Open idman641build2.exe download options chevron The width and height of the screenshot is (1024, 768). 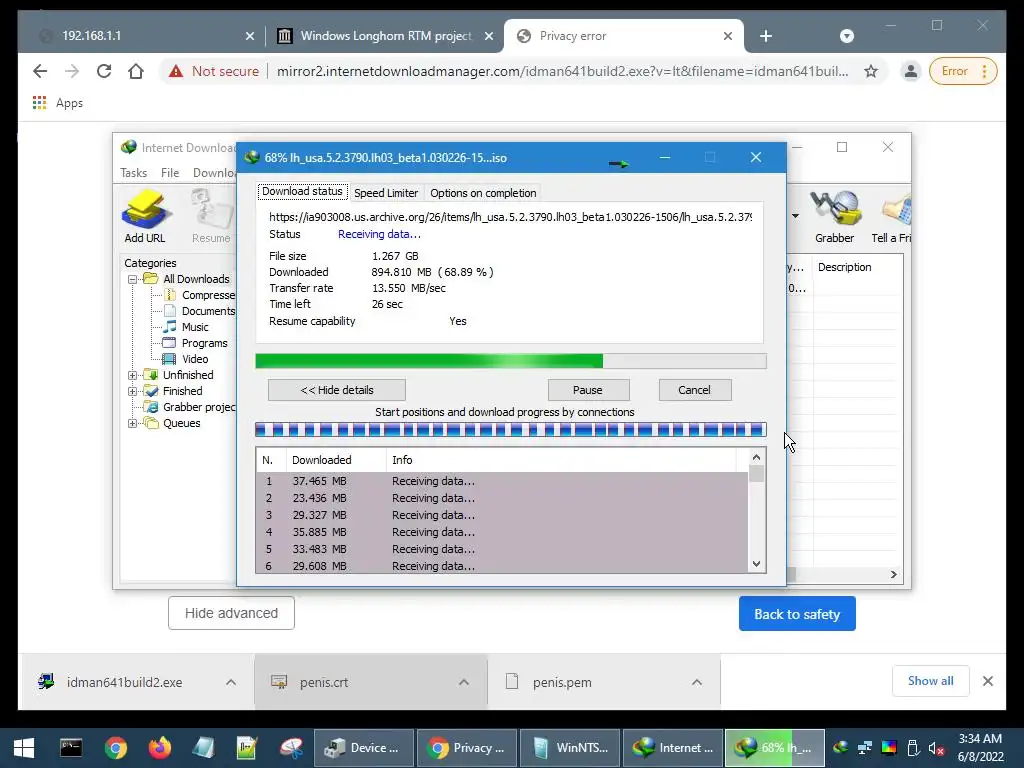[231, 682]
